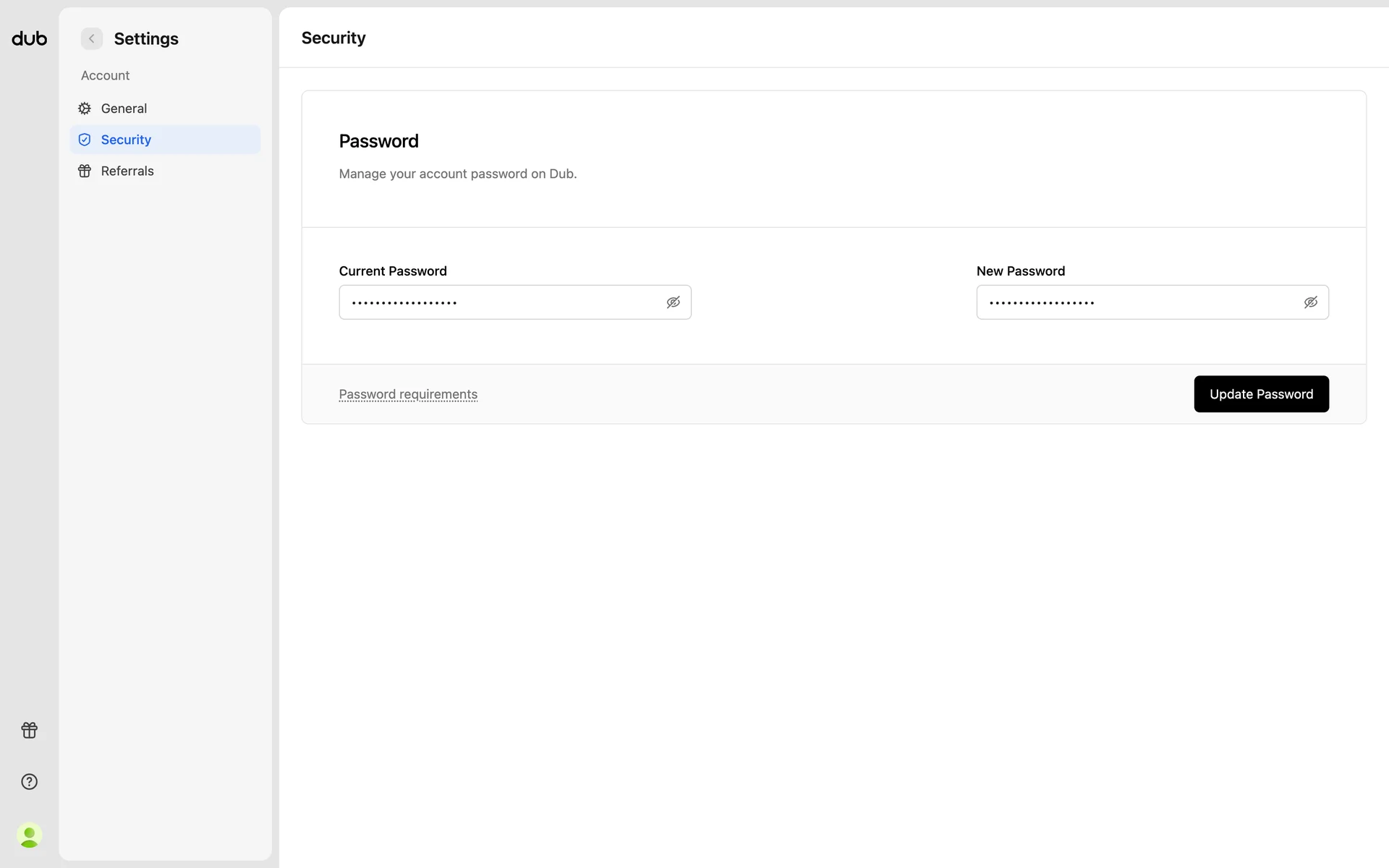Click into the New Password field
This screenshot has width=1389, height=868.
tap(1136, 302)
